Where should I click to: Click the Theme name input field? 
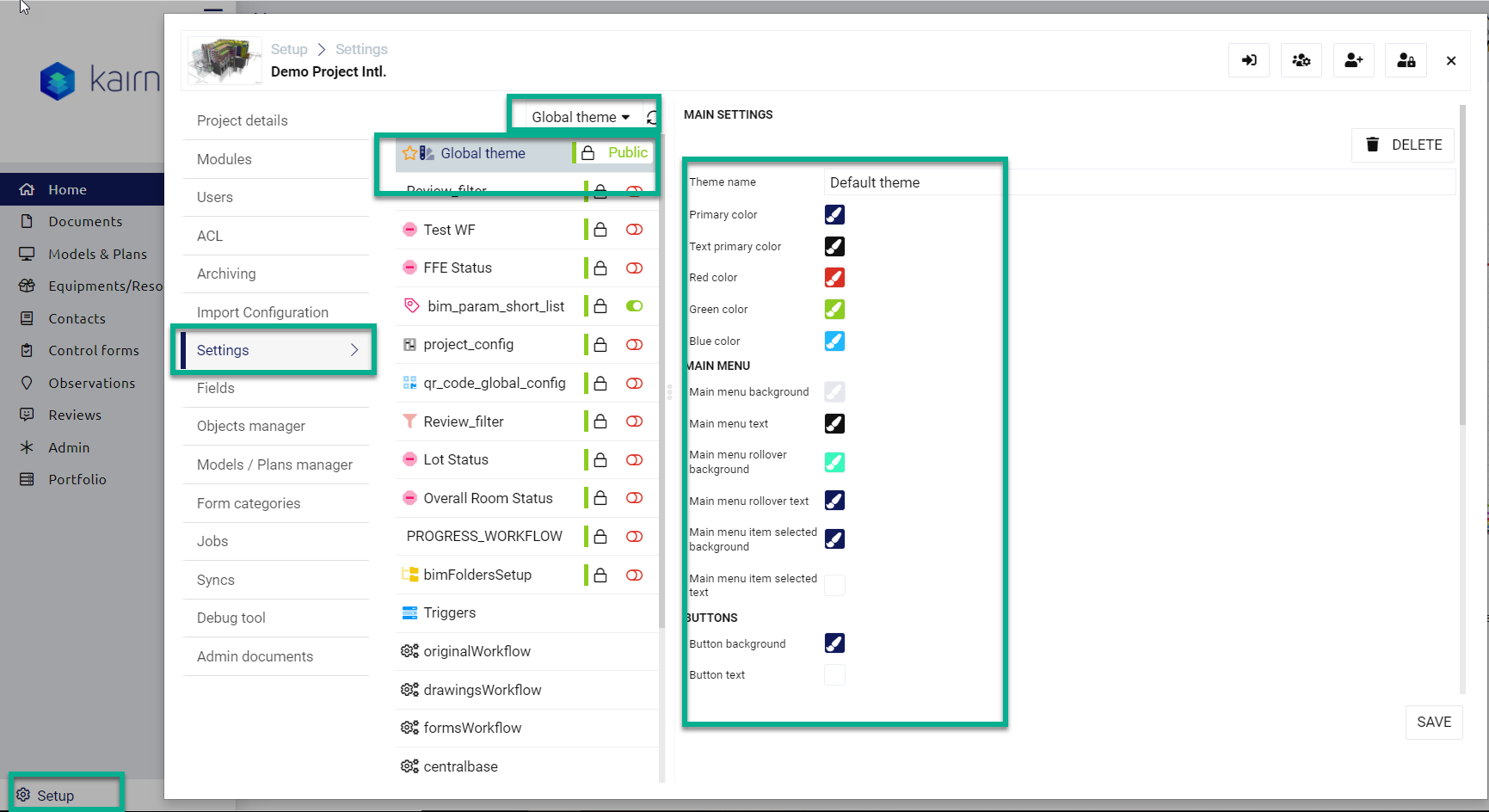pos(912,182)
